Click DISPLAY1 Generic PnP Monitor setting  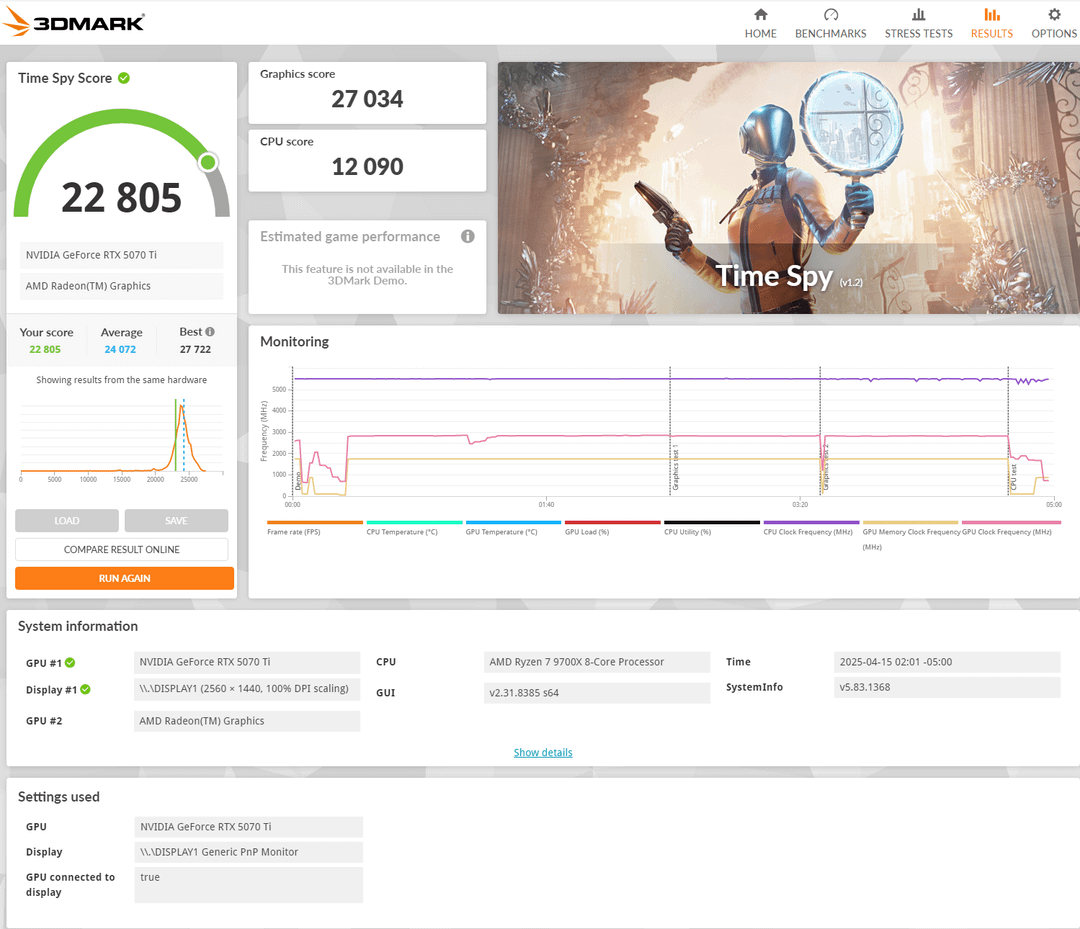pyautogui.click(x=249, y=852)
